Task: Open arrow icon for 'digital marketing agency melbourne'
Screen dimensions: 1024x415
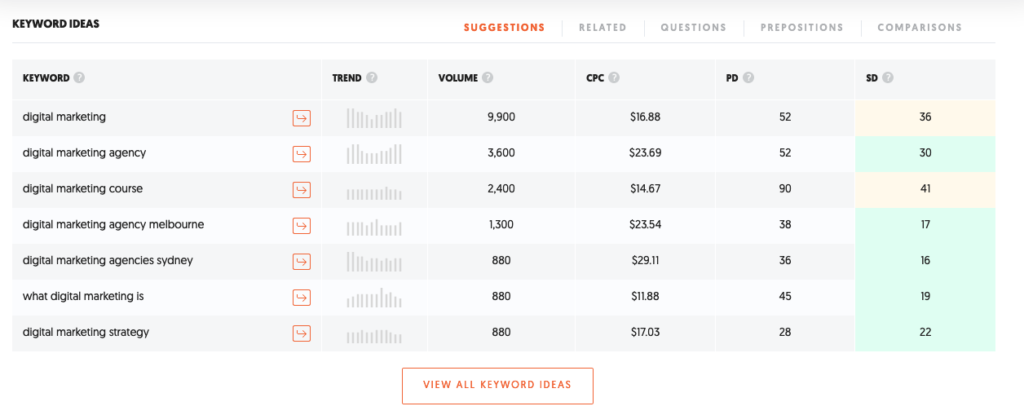Action: pos(301,226)
